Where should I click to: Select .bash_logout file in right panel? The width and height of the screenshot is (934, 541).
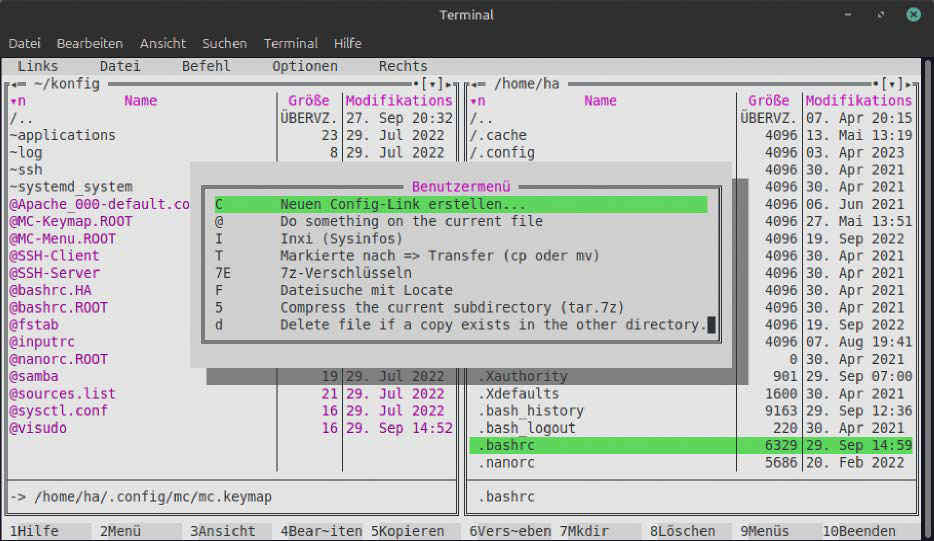tap(527, 429)
